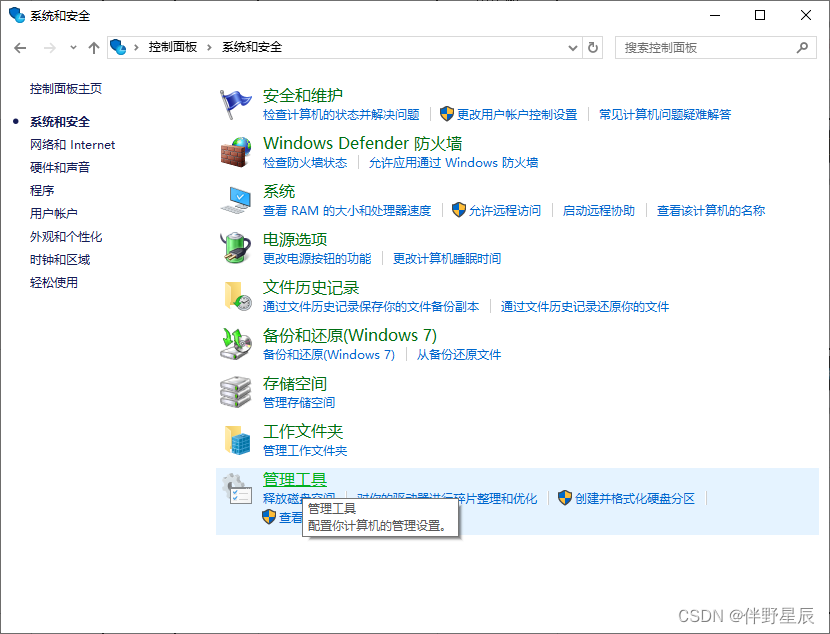Image resolution: width=830 pixels, height=634 pixels.
Task: Click the shield icon beside 更改用户帐户控制设置
Action: [447, 114]
